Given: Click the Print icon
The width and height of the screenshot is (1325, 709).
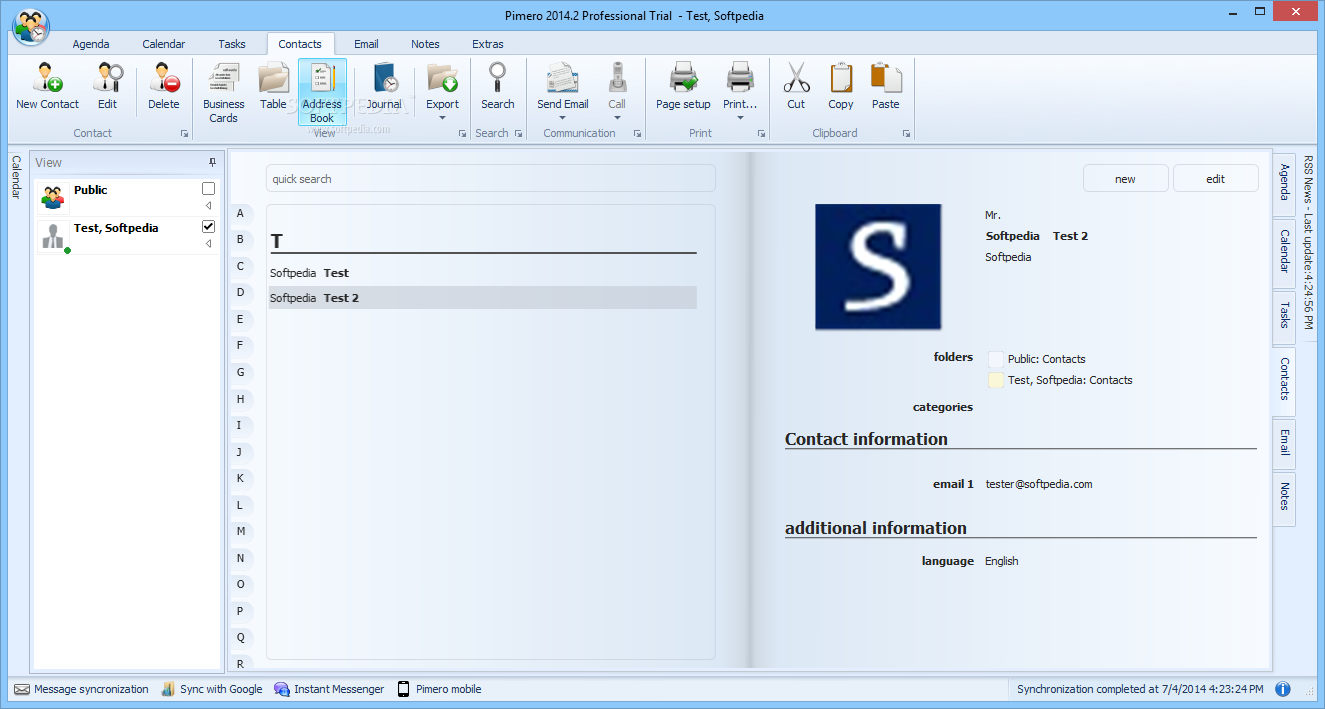Looking at the screenshot, I should [x=740, y=78].
